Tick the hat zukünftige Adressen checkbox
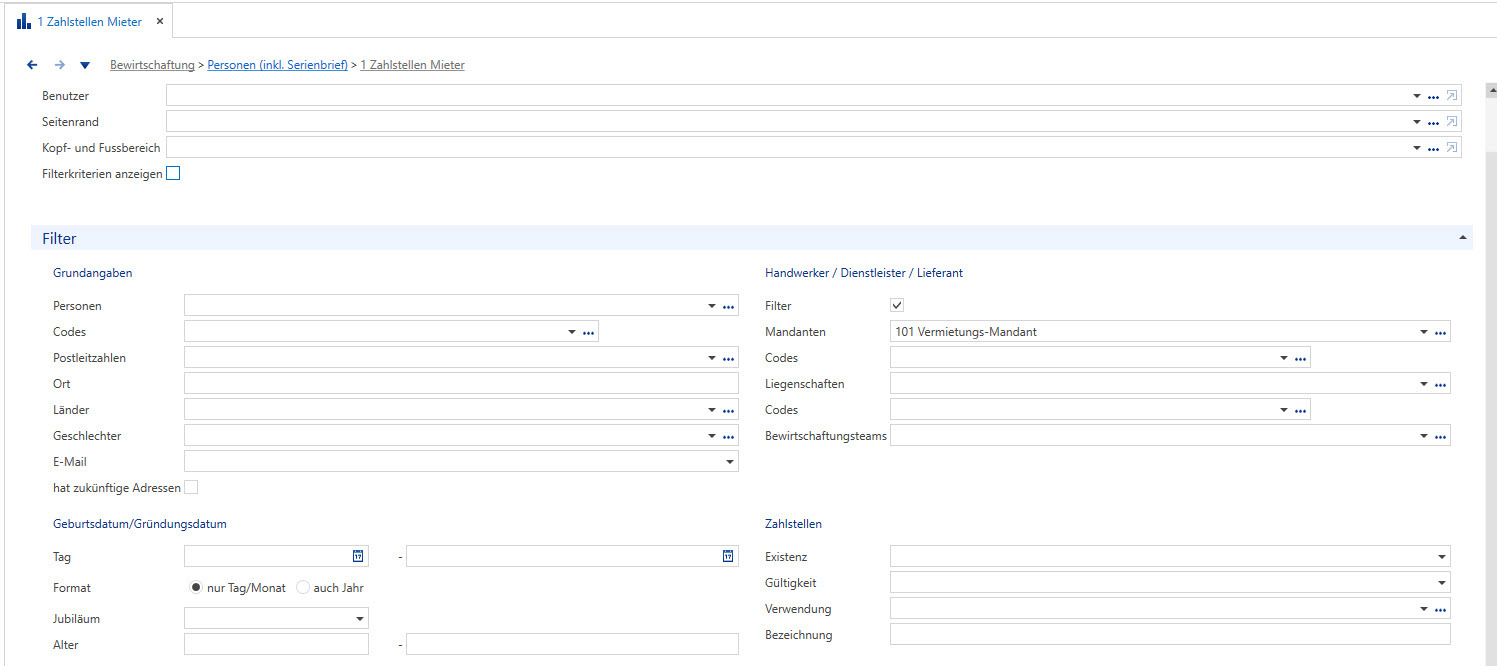Image resolution: width=1497 pixels, height=666 pixels. [x=191, y=487]
